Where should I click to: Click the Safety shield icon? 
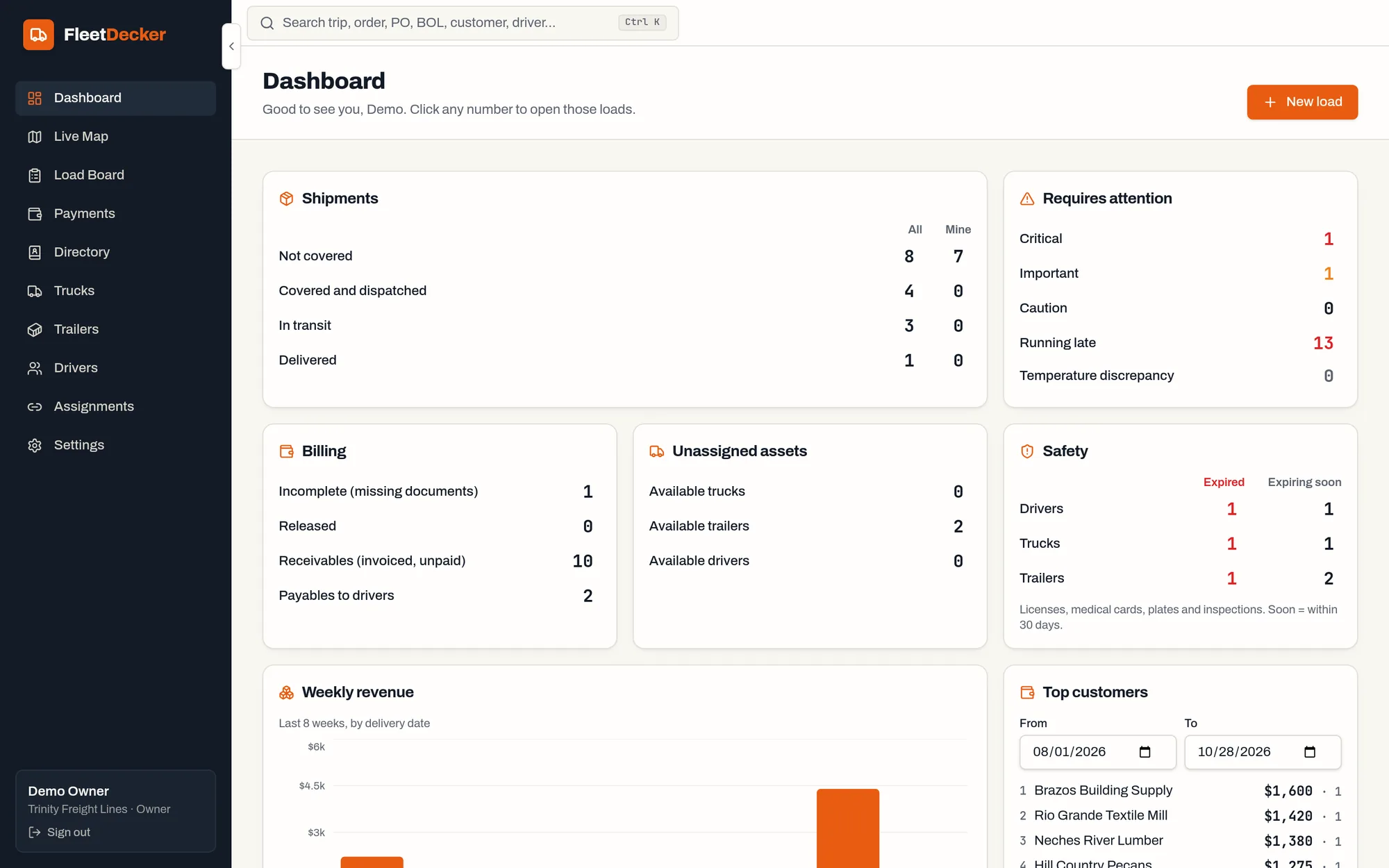tap(1027, 451)
